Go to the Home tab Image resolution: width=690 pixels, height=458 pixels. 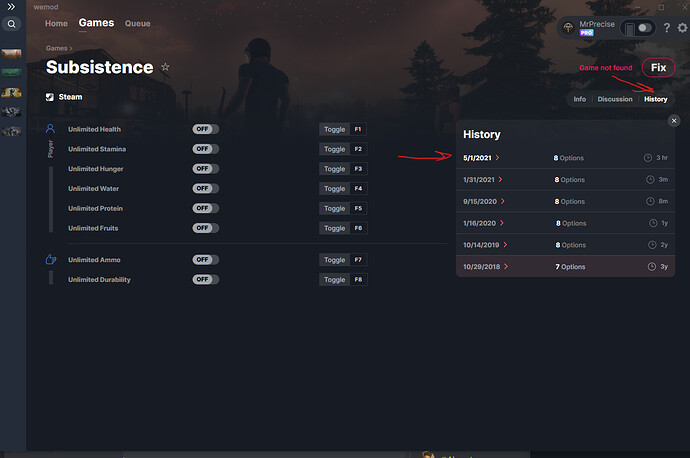tap(57, 23)
